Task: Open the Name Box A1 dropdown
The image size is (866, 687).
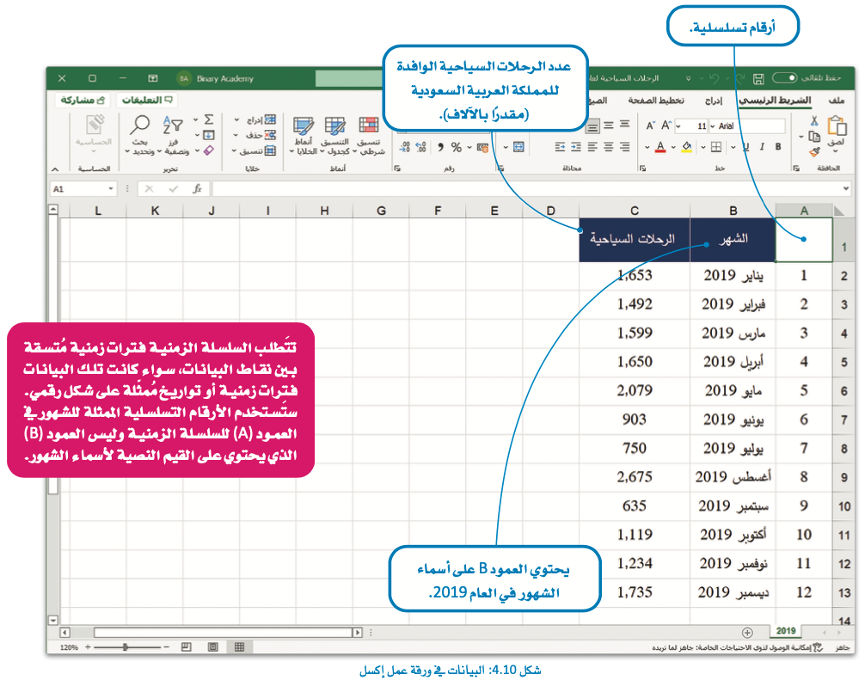Action: [110, 189]
